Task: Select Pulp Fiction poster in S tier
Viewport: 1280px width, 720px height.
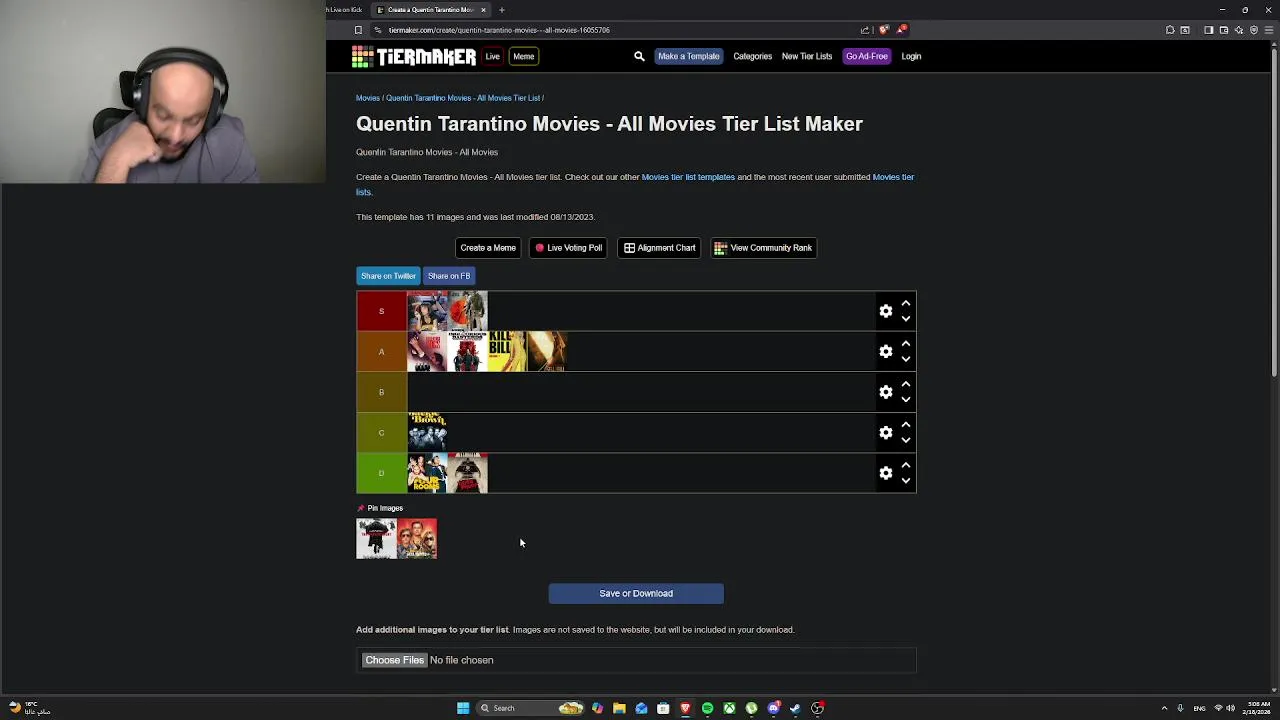Action: coord(427,311)
